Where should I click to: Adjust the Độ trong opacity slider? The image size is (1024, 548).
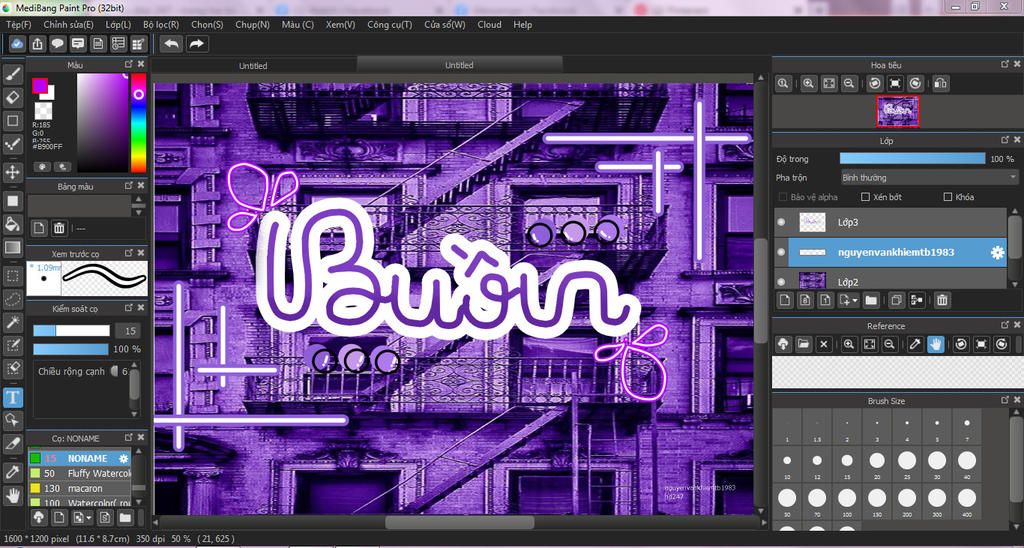(x=912, y=159)
